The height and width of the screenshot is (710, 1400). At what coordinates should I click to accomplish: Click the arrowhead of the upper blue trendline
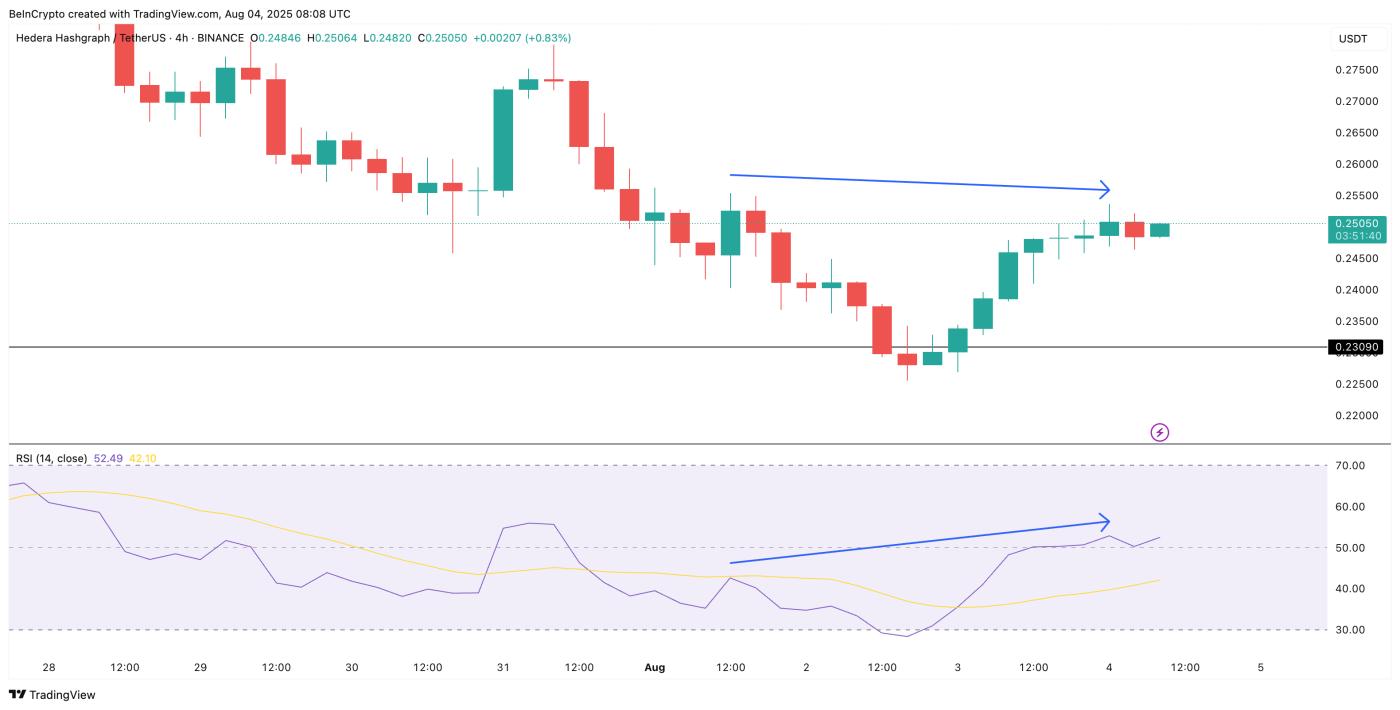(1104, 189)
